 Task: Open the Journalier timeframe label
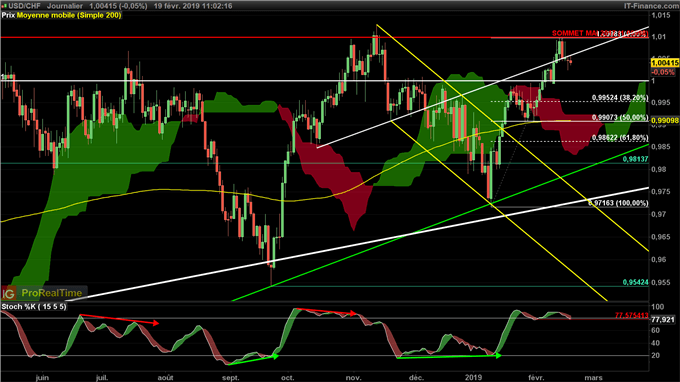pos(65,6)
